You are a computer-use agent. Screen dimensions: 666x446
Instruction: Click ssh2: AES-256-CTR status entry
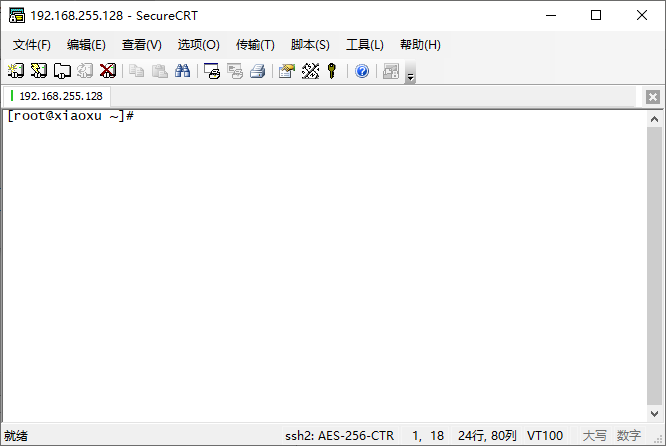[x=339, y=435]
